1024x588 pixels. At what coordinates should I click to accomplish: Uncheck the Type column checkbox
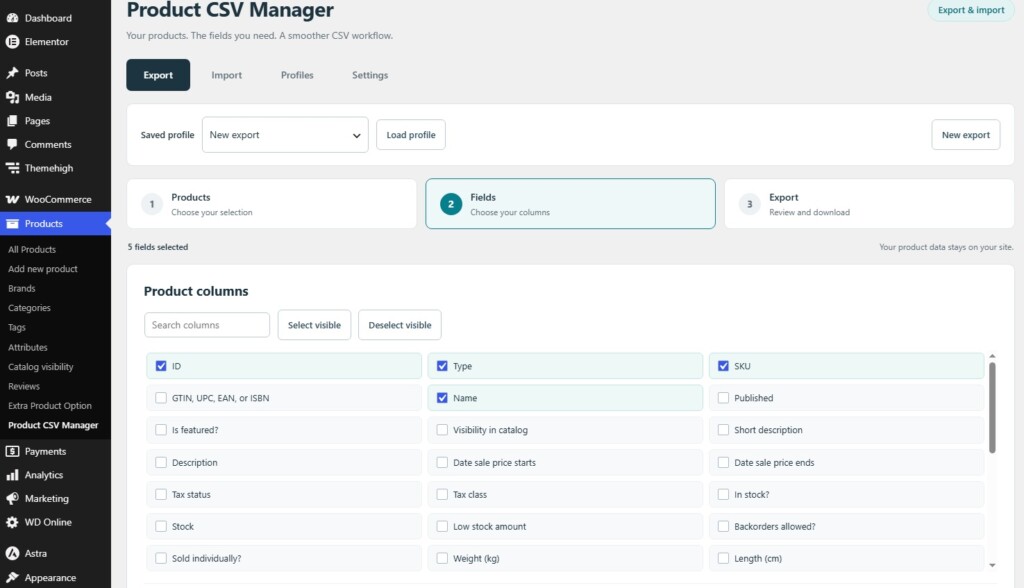pyautogui.click(x=442, y=366)
